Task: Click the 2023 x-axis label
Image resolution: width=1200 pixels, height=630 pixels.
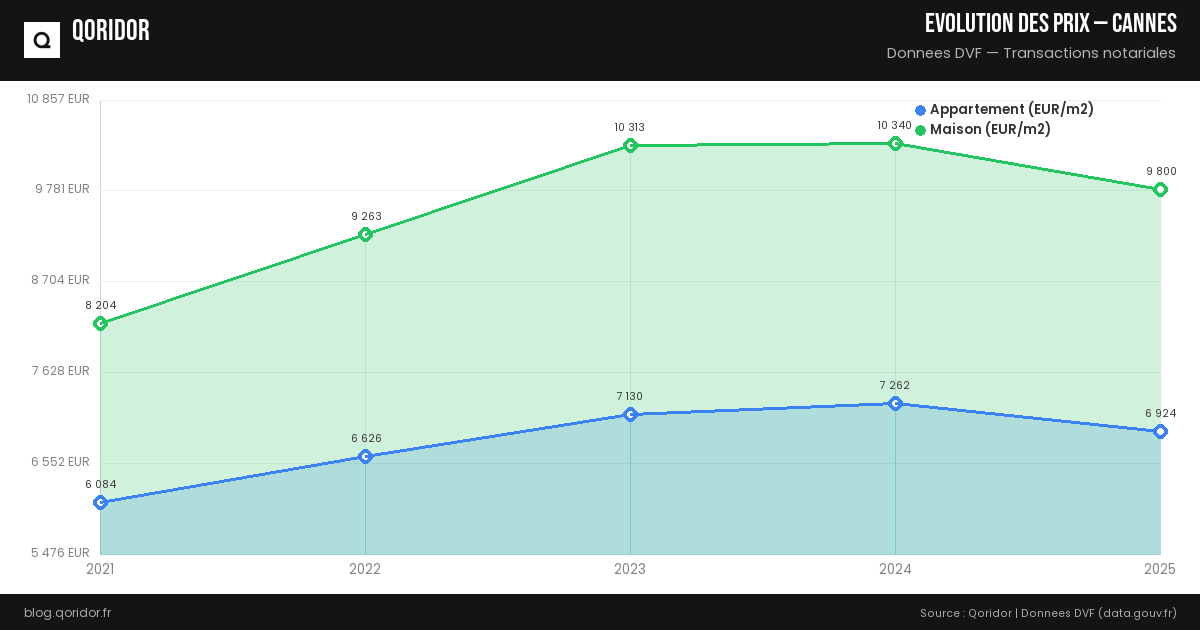Action: coord(630,569)
